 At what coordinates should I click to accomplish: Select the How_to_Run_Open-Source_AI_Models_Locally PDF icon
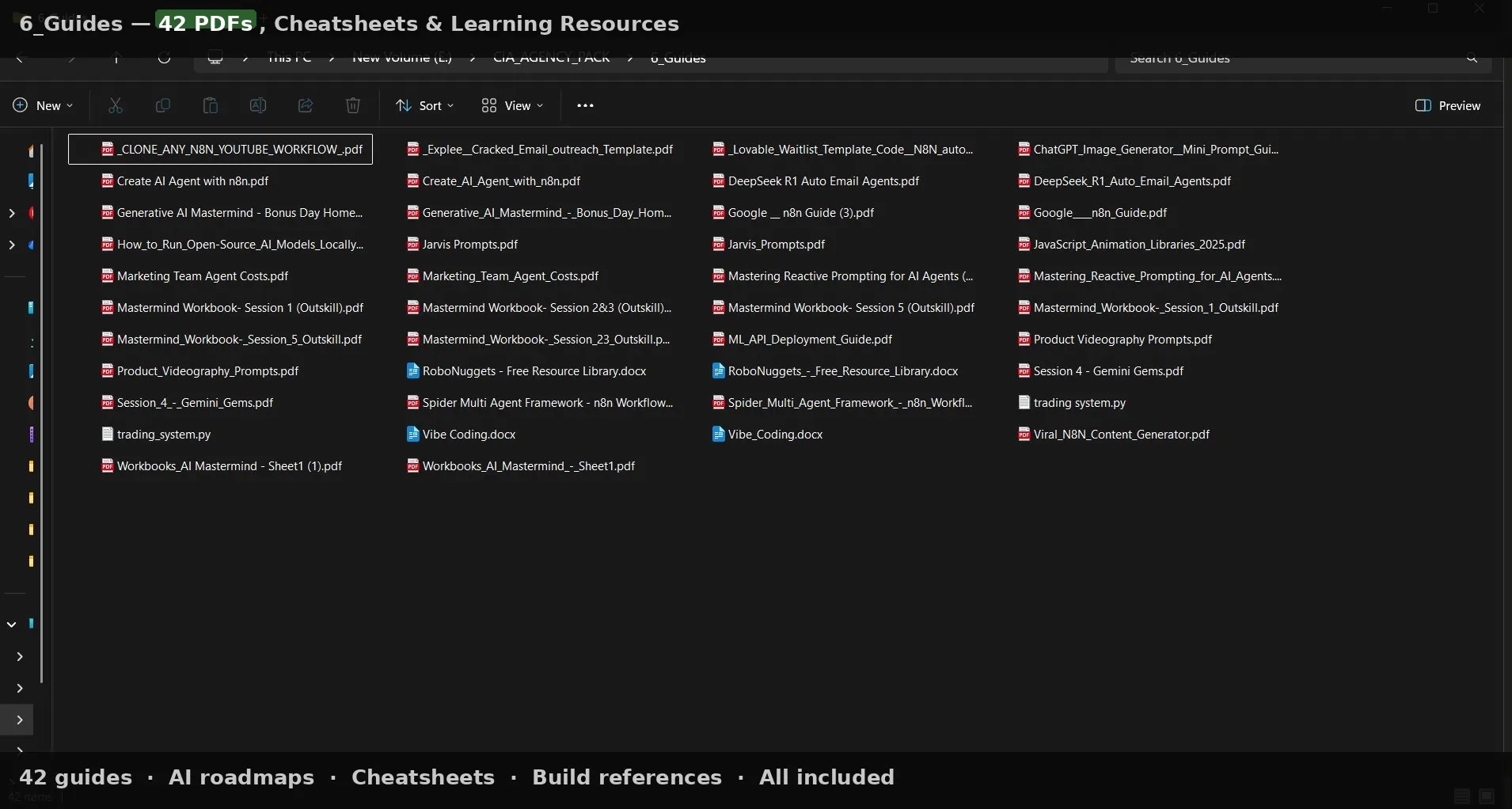tap(108, 244)
